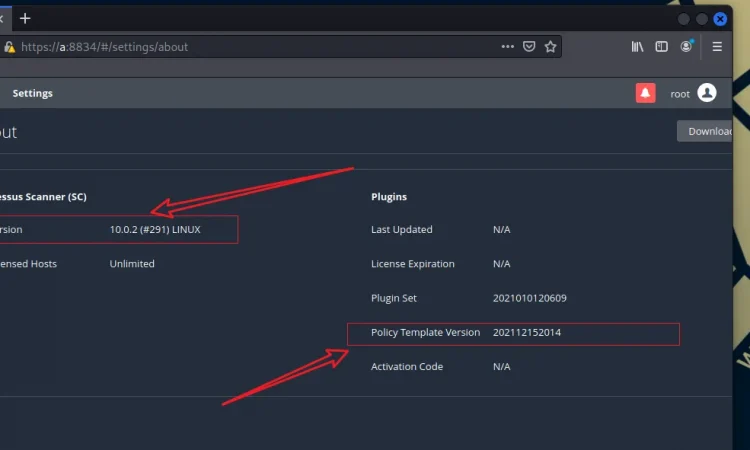
Task: Open the Library icon in toolbar
Action: [637, 46]
